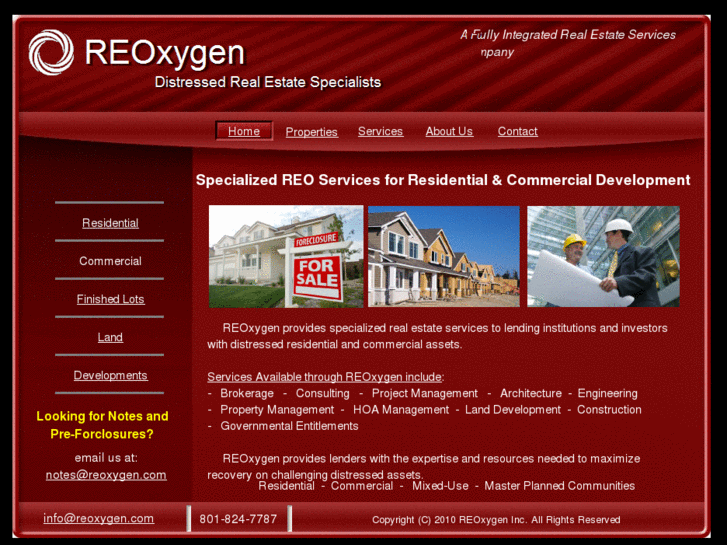Click the REOxygen swirl logo icon
The width and height of the screenshot is (727, 545).
point(51,52)
